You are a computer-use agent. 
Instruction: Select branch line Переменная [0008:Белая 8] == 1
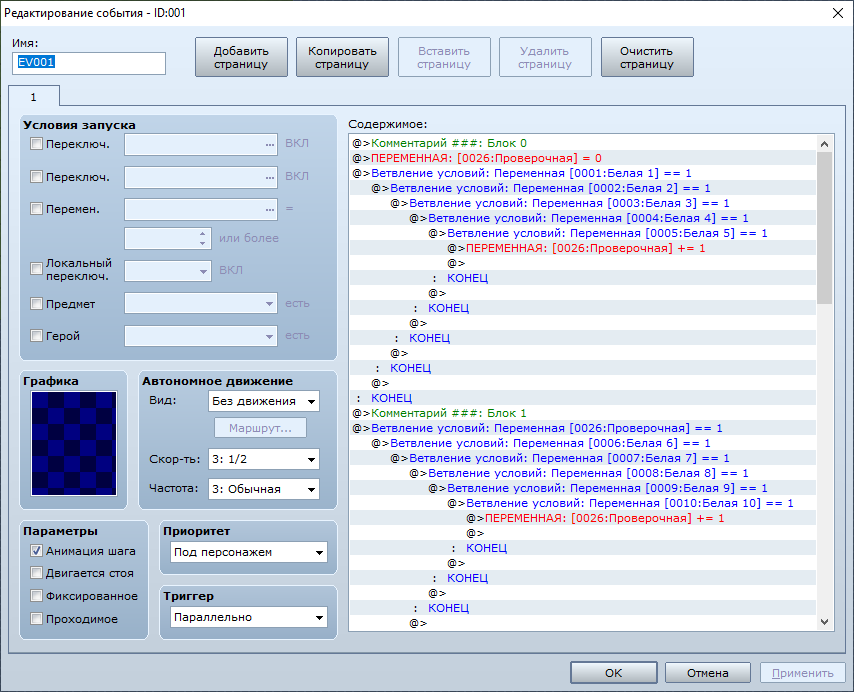[583, 473]
